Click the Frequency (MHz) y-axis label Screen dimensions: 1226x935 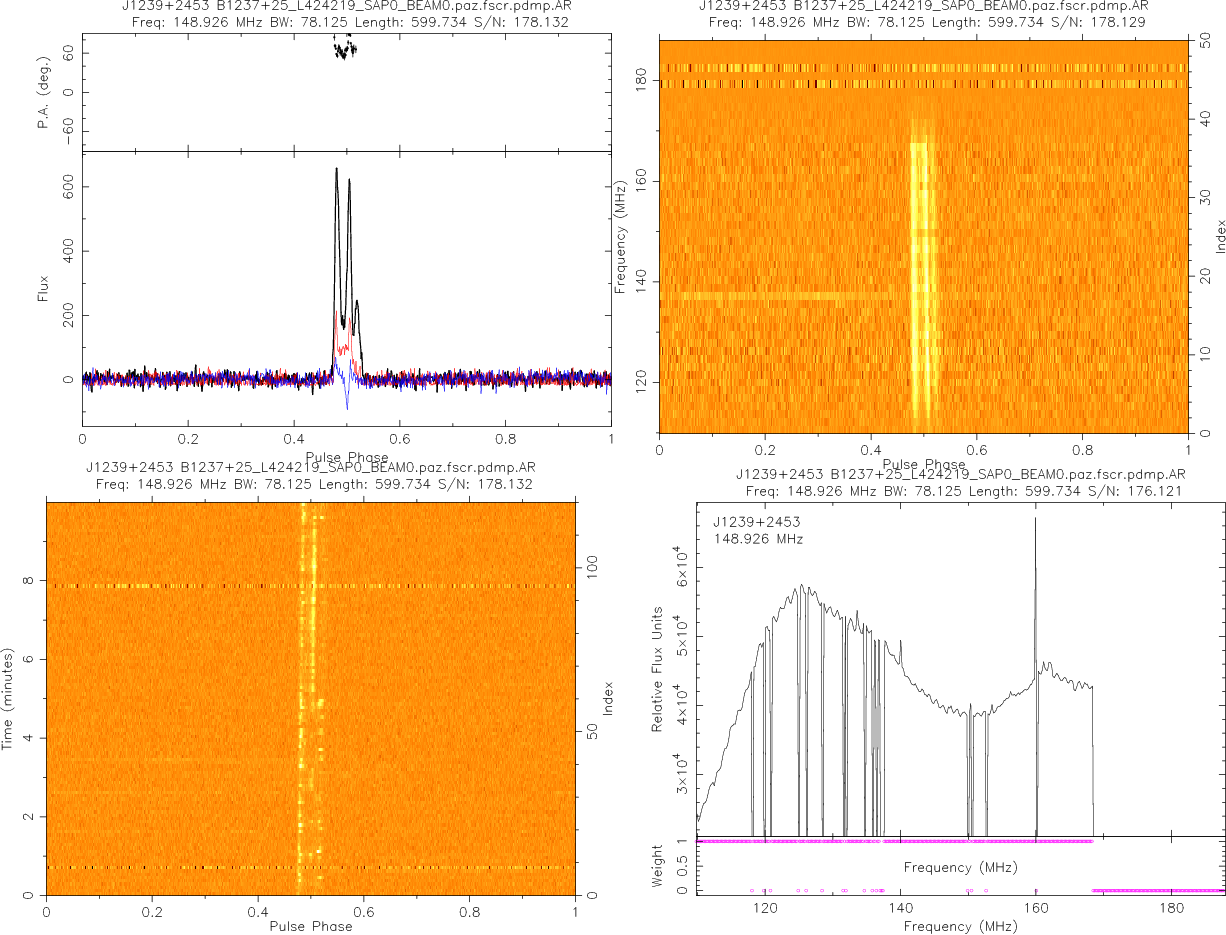click(620, 235)
